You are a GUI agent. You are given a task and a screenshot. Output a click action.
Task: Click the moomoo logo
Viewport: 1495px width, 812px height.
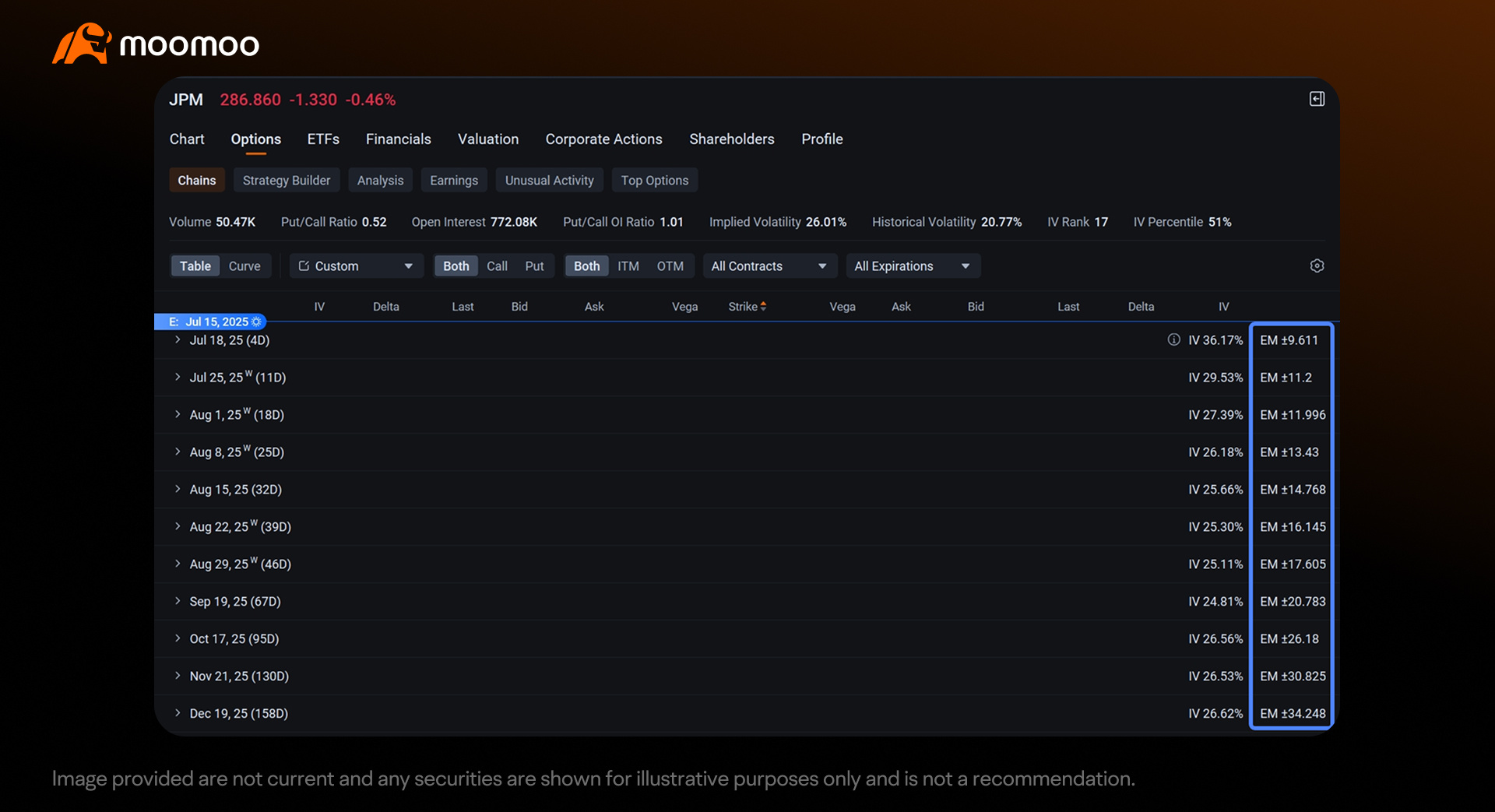(x=156, y=44)
